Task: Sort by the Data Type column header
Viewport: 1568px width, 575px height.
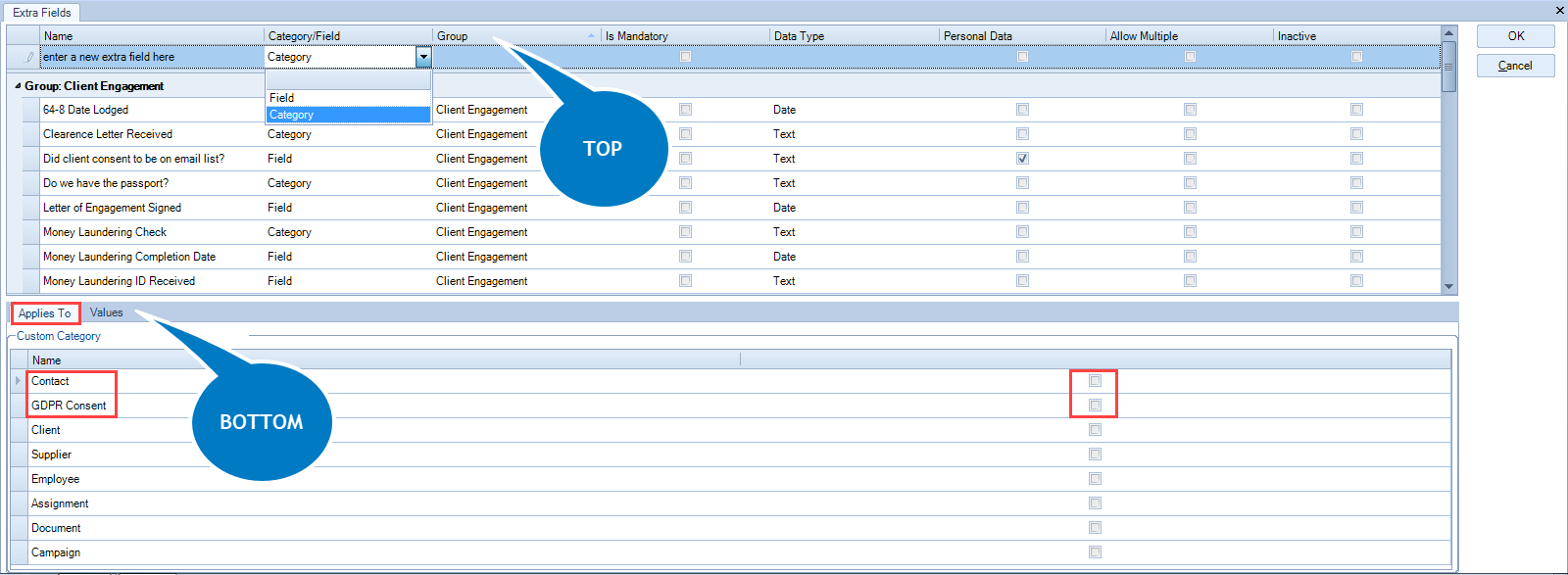Action: click(x=855, y=36)
